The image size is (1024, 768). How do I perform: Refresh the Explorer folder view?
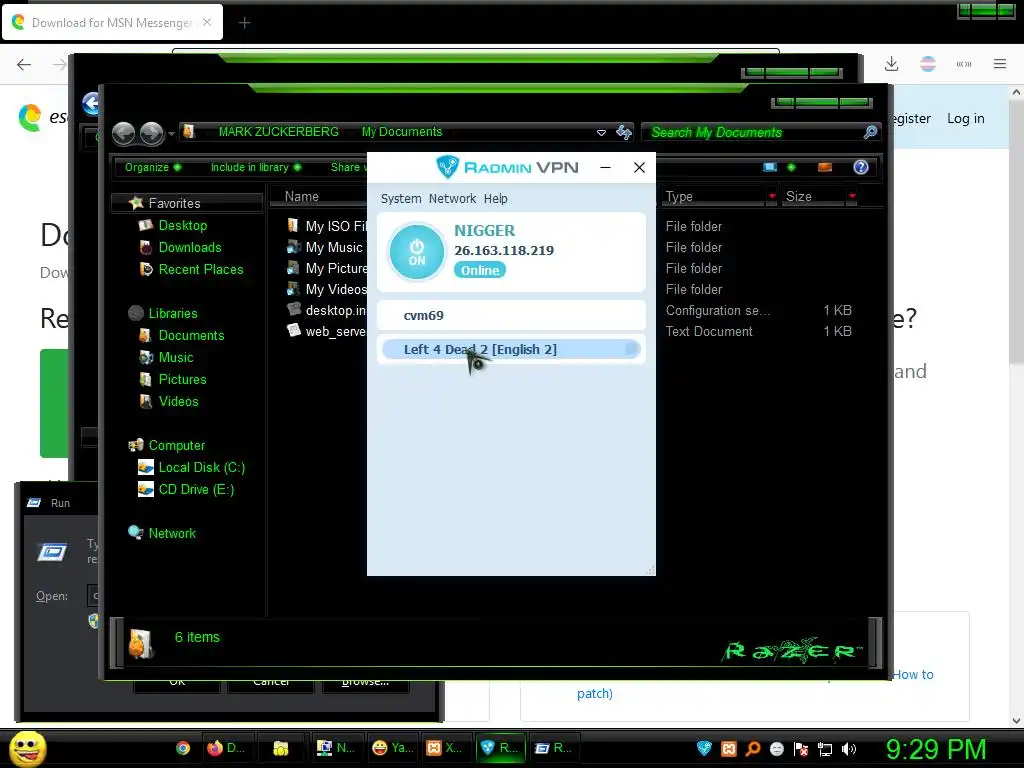pyautogui.click(x=624, y=133)
